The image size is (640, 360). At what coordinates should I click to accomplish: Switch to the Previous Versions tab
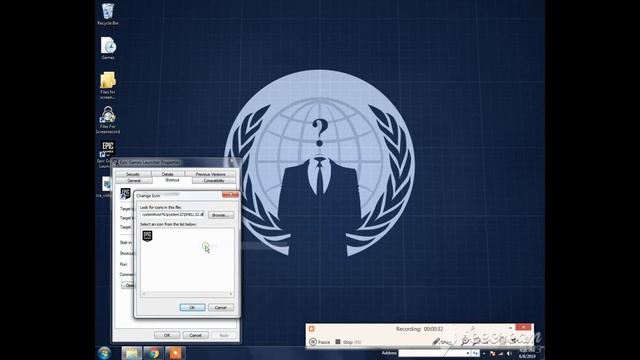(x=210, y=174)
